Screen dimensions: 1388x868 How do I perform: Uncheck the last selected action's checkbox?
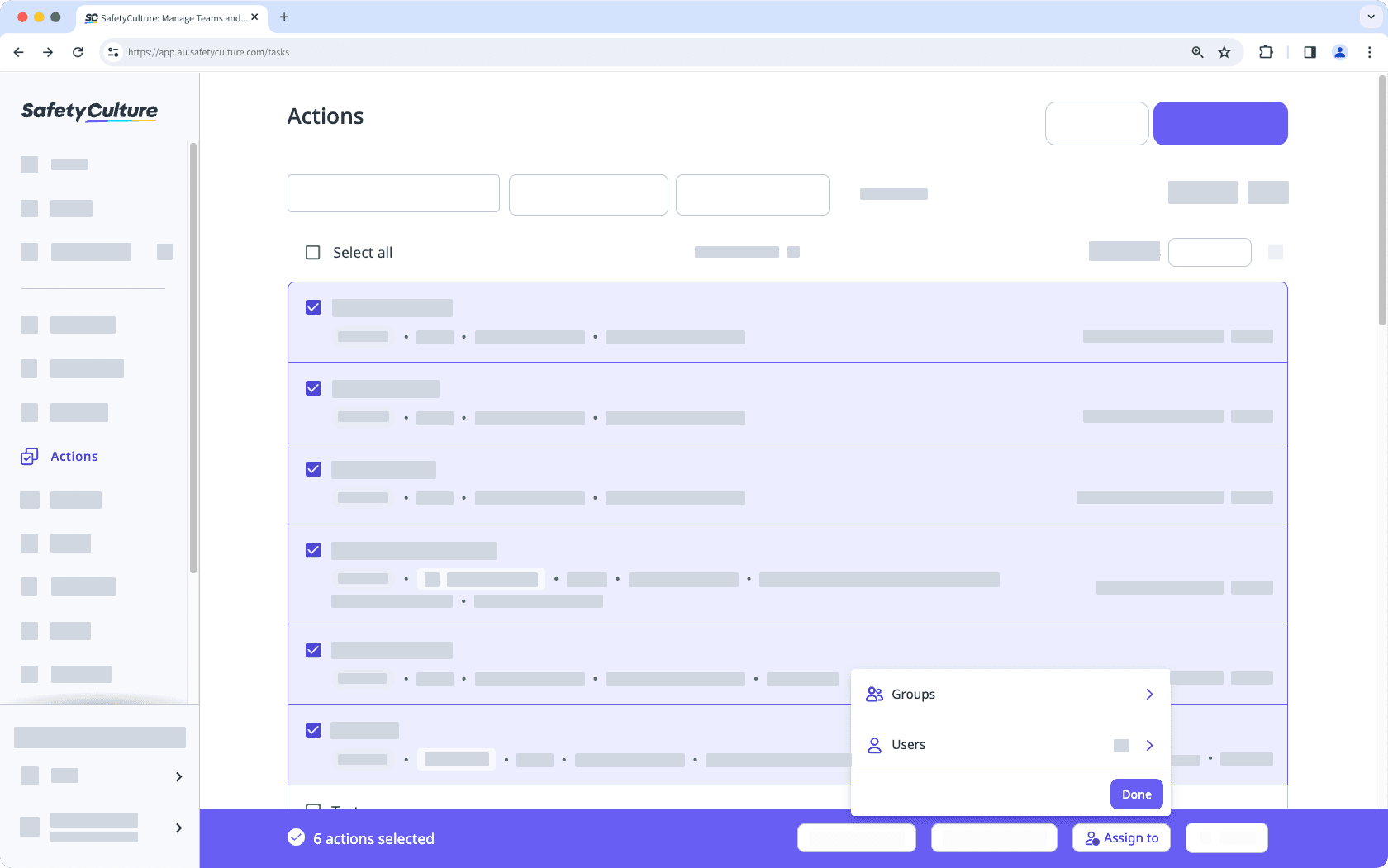312,729
